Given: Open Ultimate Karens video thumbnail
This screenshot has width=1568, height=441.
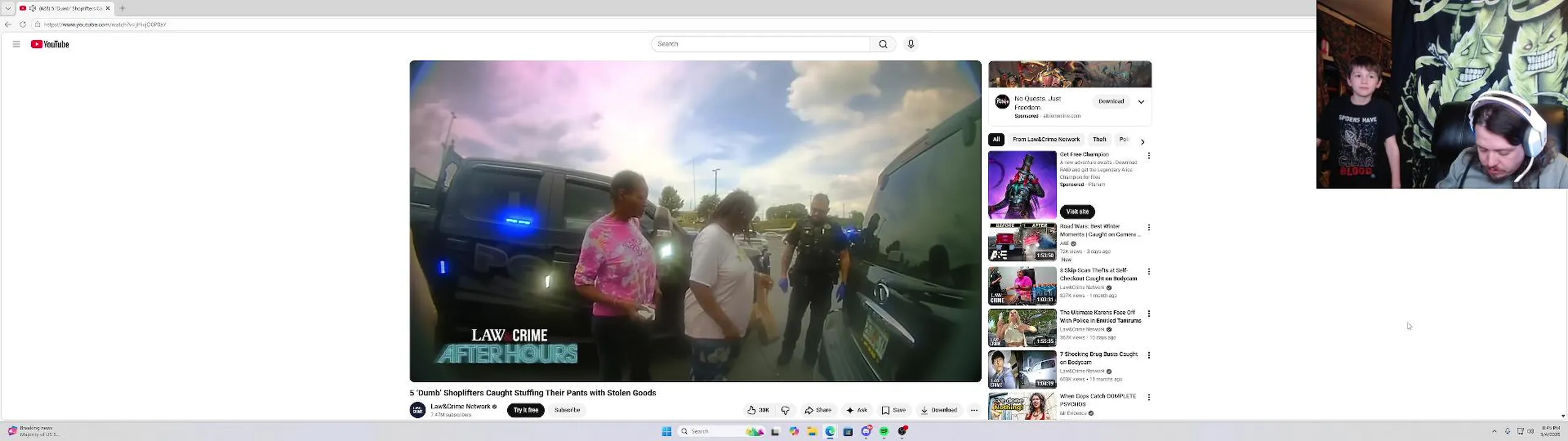Looking at the screenshot, I should [x=1022, y=328].
